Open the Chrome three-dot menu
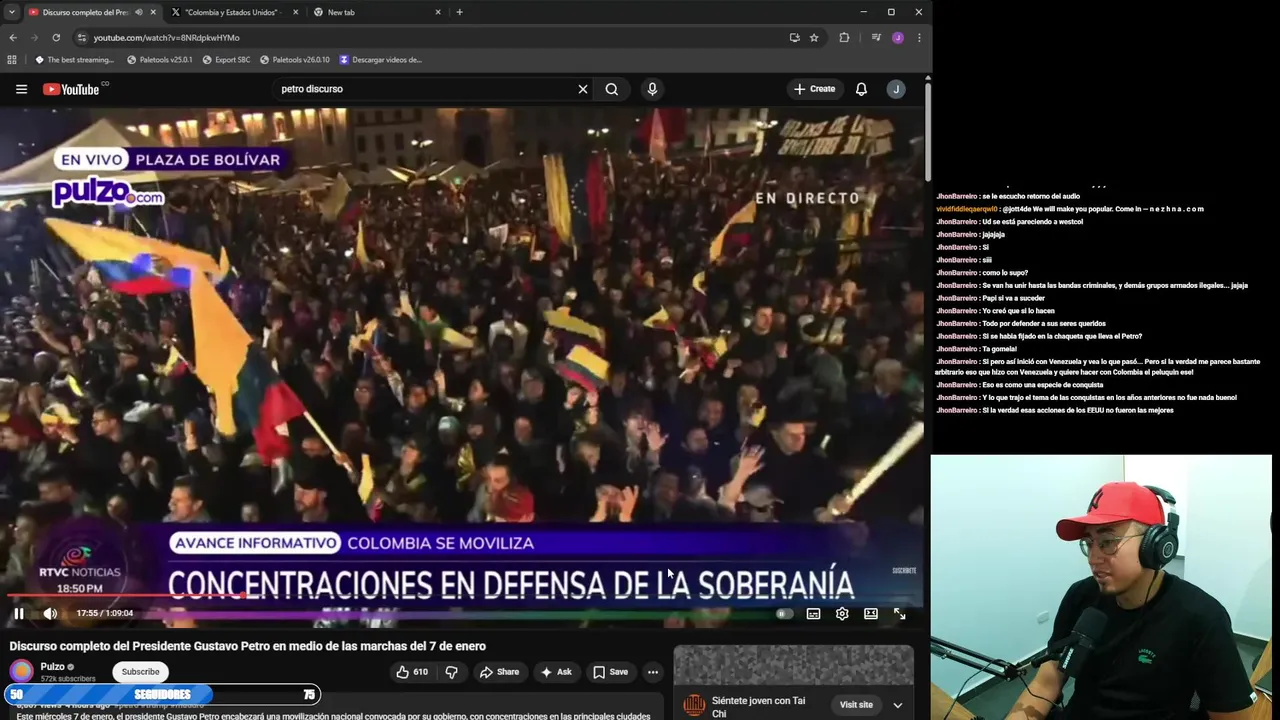 pos(919,37)
